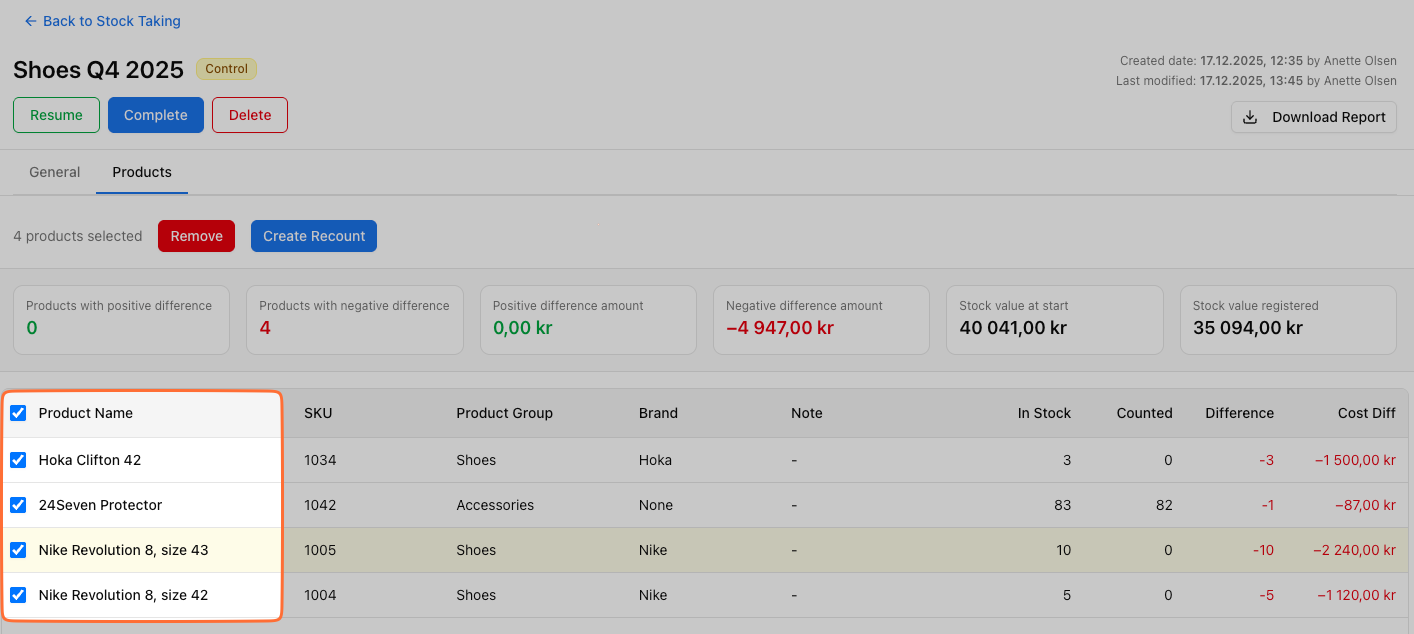1414x634 pixels.
Task: Click the back arrow to Stock Taking
Action: 30,21
